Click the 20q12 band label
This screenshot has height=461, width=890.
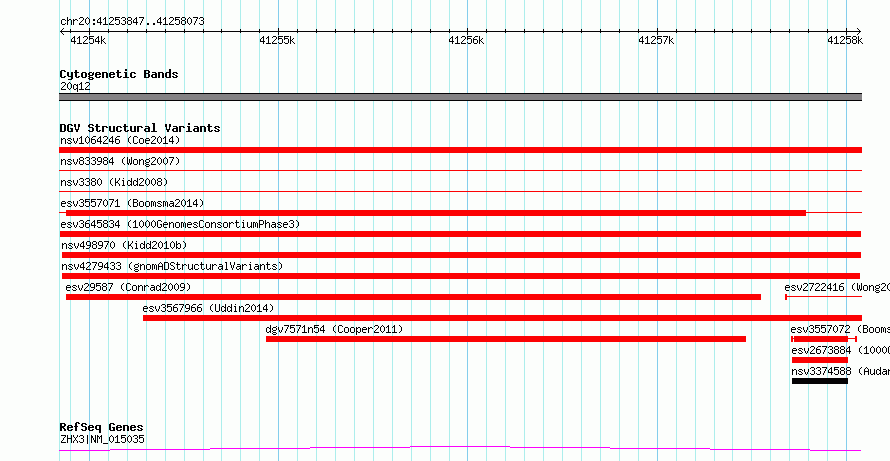(75, 87)
